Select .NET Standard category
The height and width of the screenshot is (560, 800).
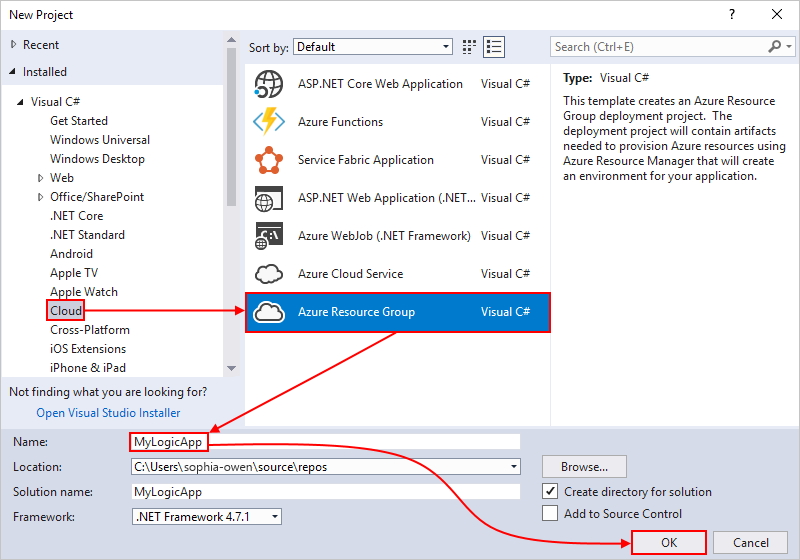87,235
